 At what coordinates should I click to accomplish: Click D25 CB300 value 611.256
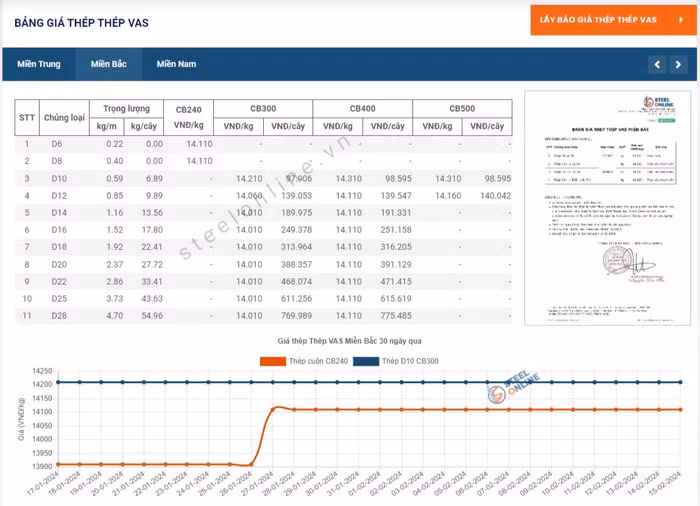coord(296,299)
